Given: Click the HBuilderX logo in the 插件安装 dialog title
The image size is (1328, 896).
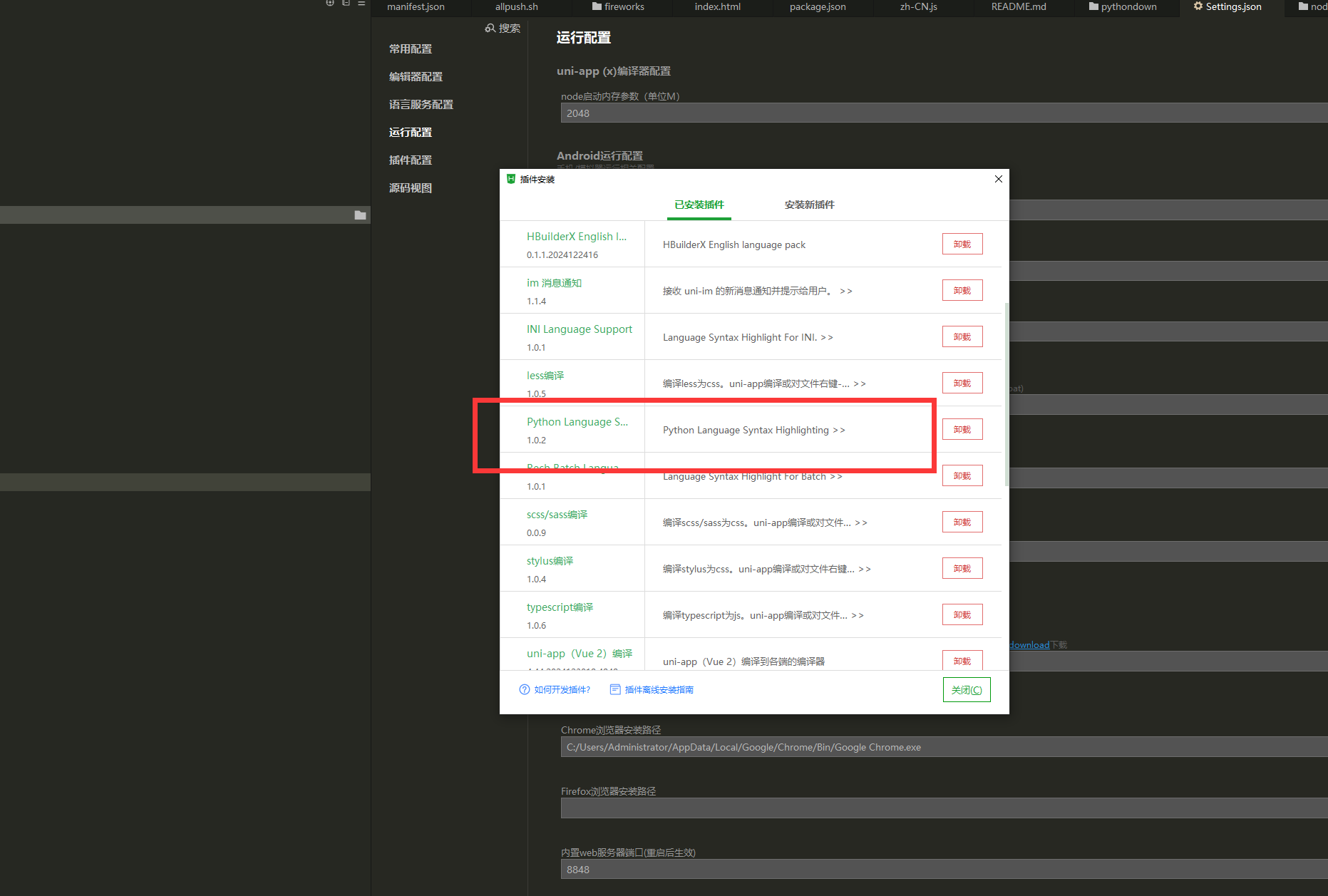Looking at the screenshot, I should (511, 179).
